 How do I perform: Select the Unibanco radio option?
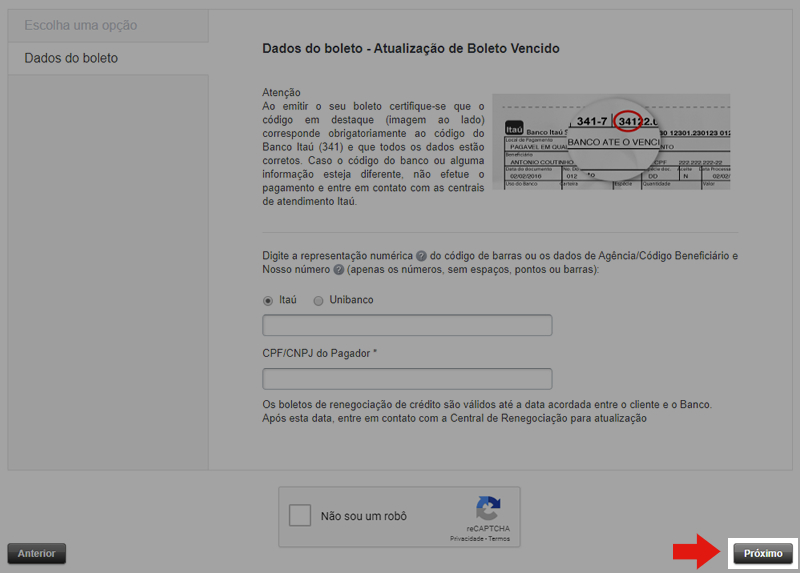(318, 301)
